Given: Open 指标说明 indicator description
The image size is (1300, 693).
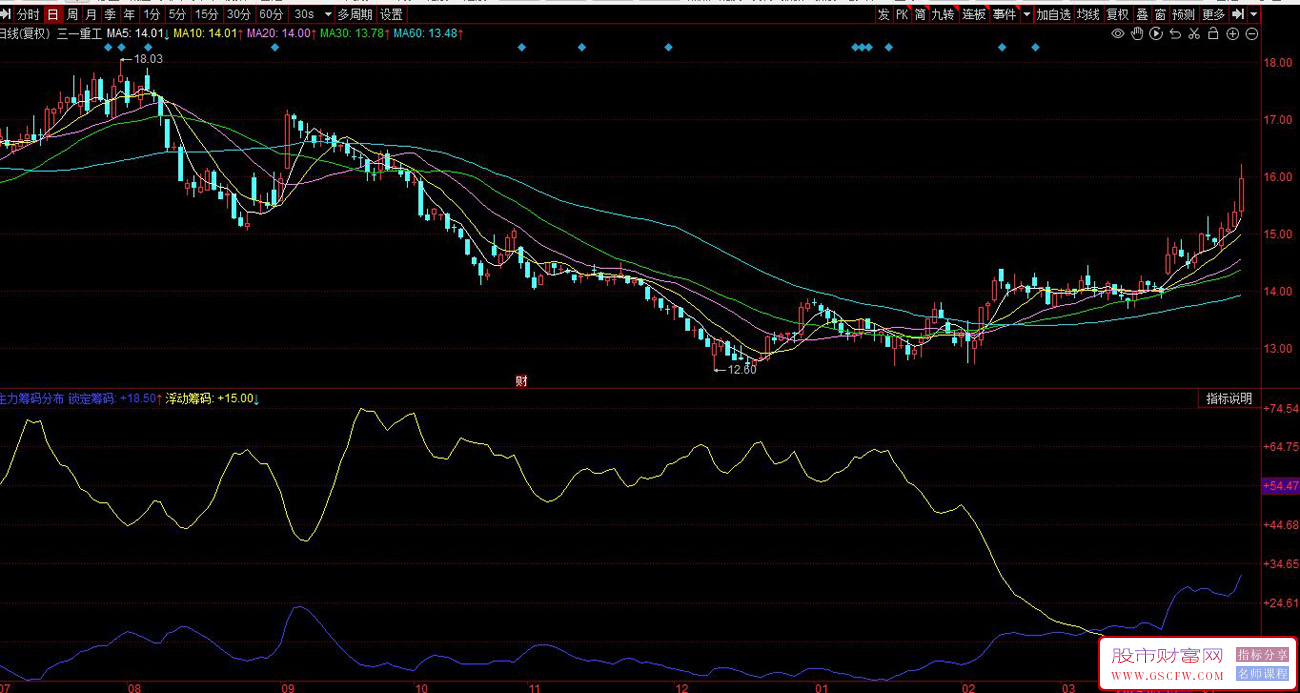Looking at the screenshot, I should click(x=1228, y=398).
